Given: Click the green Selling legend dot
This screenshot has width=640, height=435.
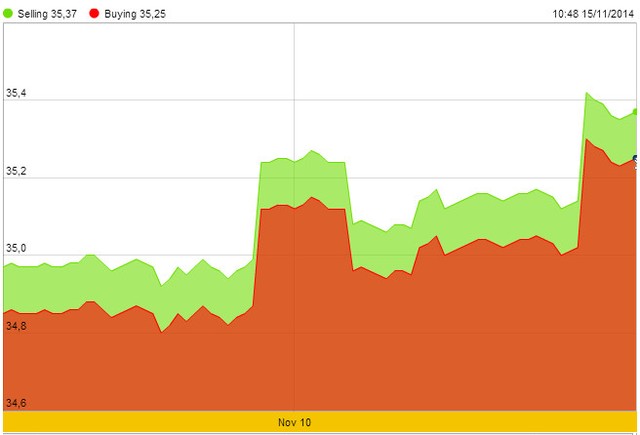Looking at the screenshot, I should tap(8, 15).
